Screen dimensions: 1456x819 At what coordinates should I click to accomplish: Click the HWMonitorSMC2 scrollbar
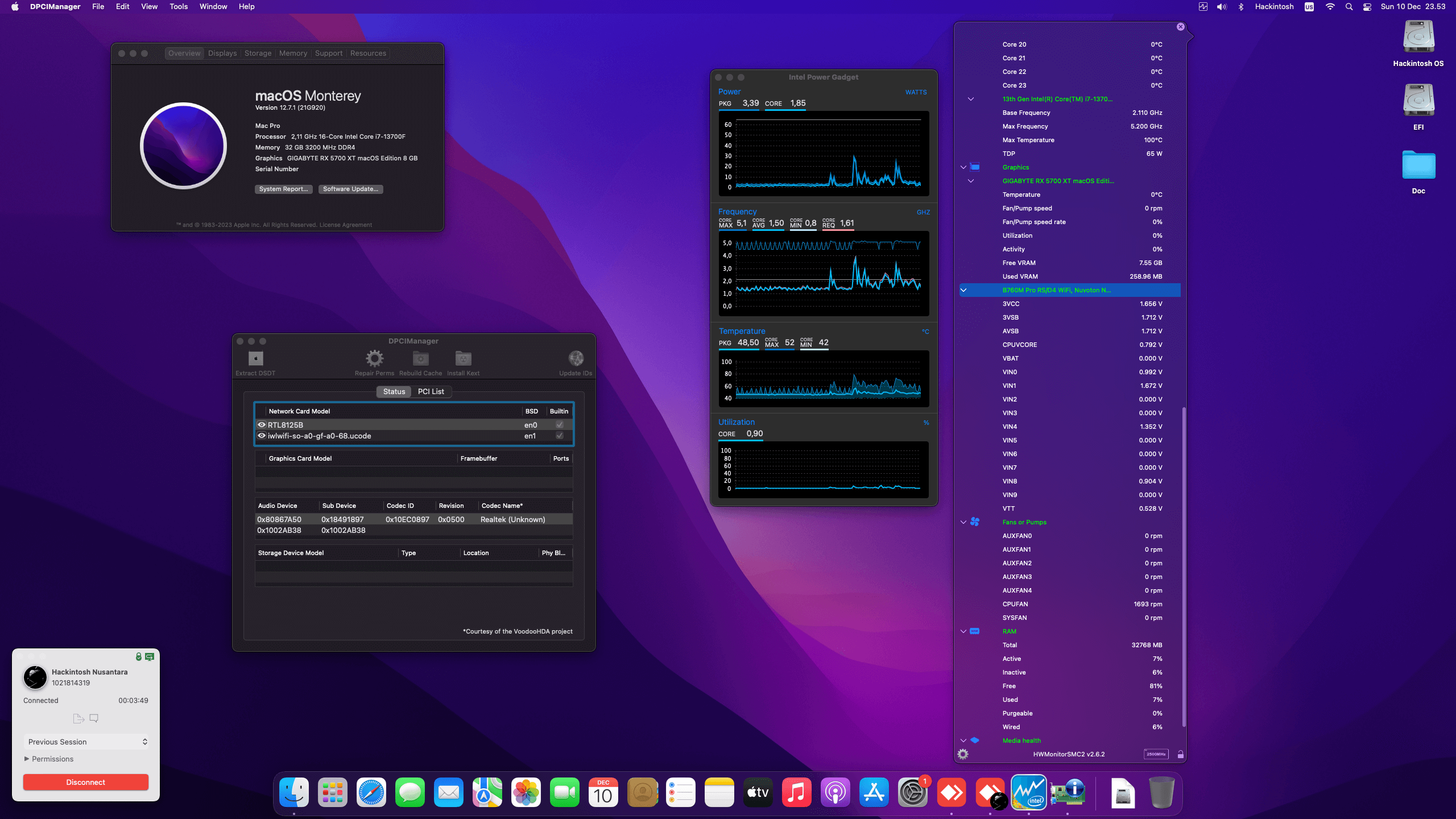[1184, 566]
